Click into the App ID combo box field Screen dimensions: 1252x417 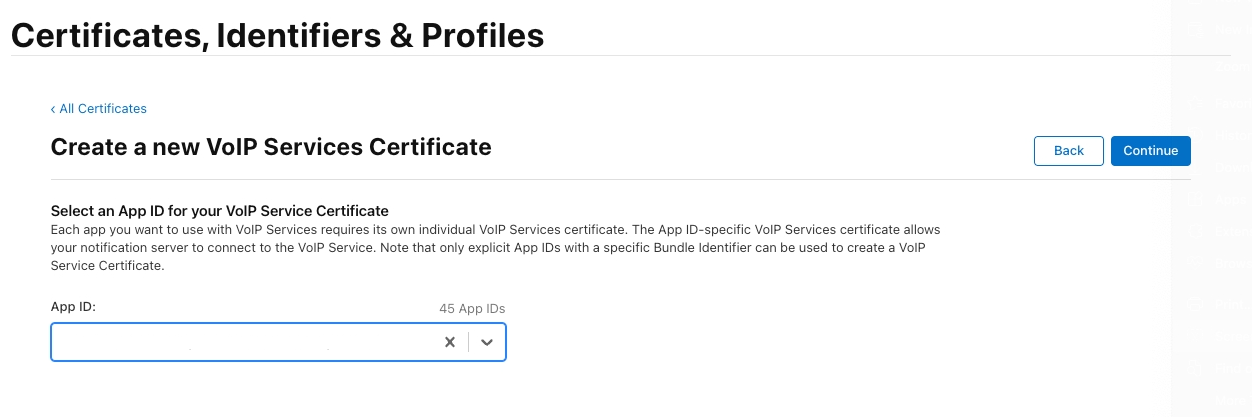coord(240,342)
